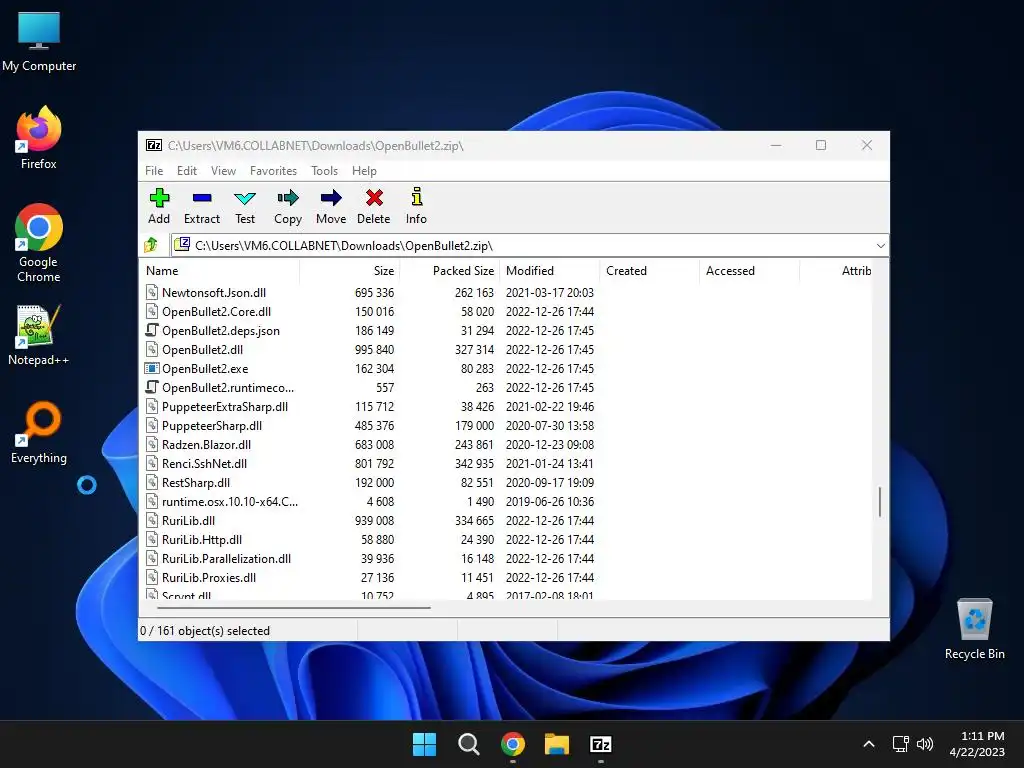
Task: Click the horizontal scrollbar thumb
Action: [294, 607]
